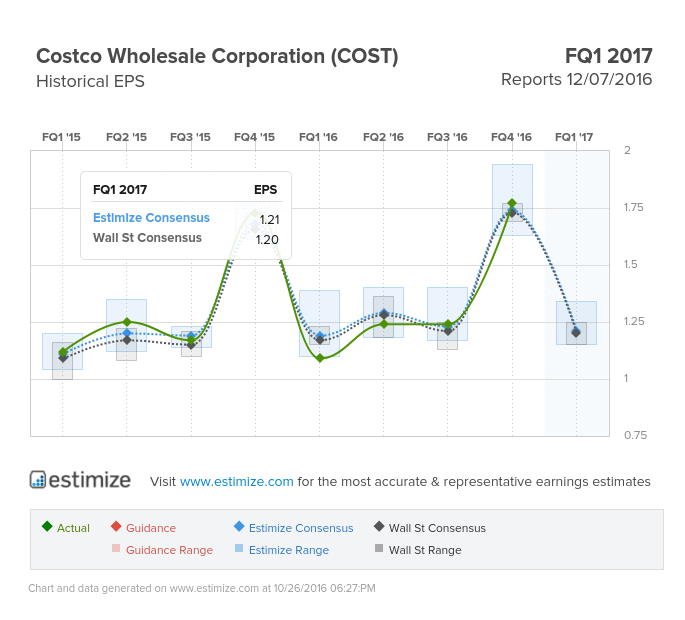Click Wall St Consensus label in tooltip

147,238
